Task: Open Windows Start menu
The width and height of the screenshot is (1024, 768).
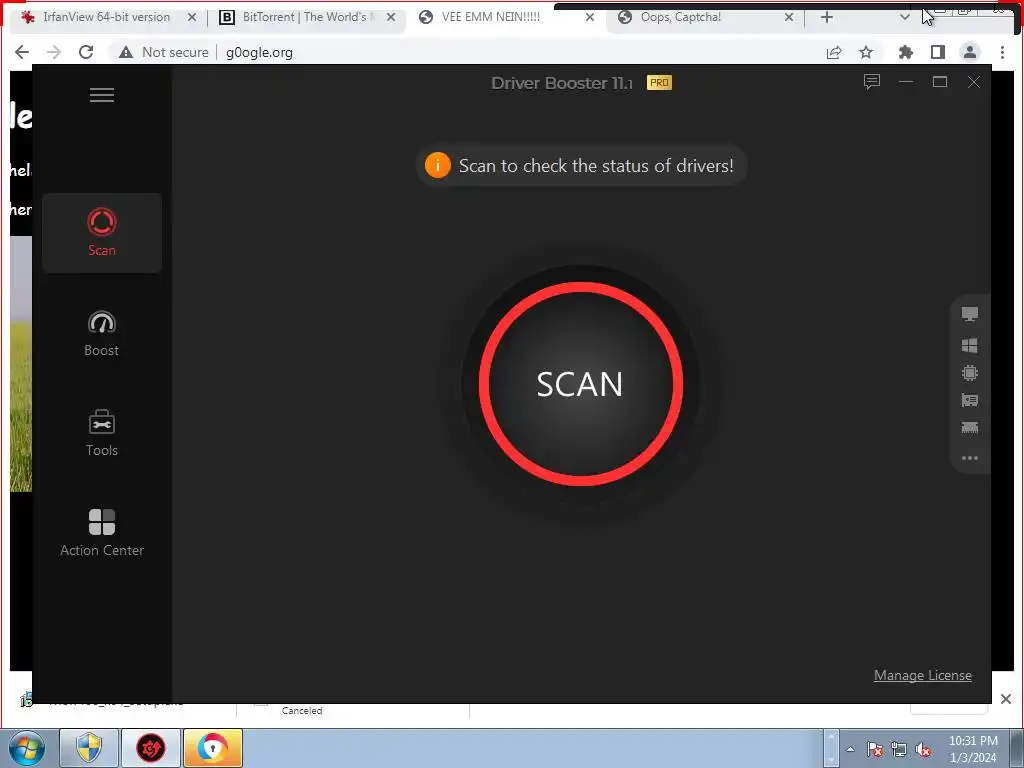Action: [x=27, y=748]
